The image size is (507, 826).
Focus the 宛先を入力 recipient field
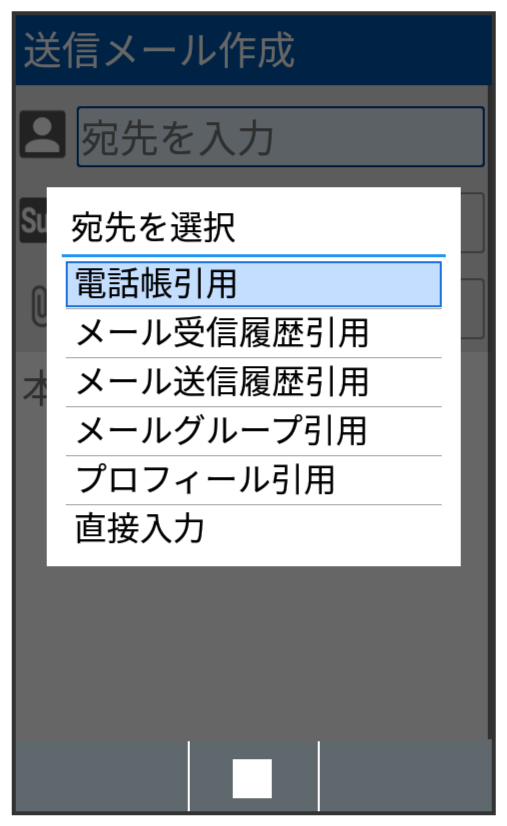pos(280,137)
